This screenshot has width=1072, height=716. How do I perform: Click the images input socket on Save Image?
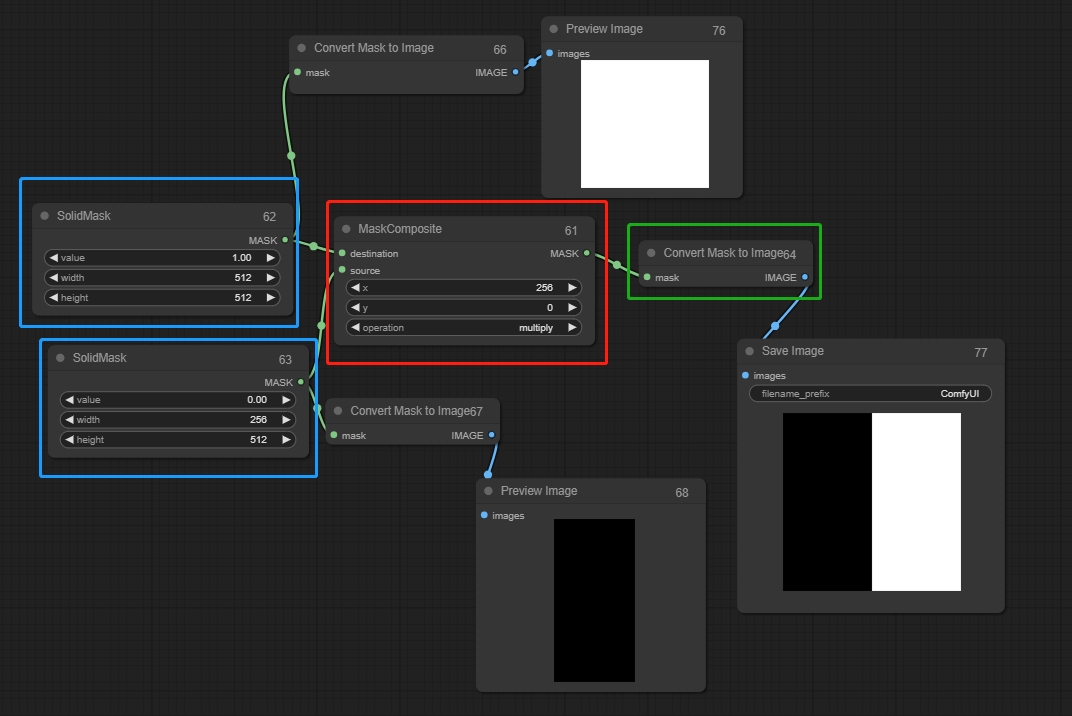[x=745, y=376]
